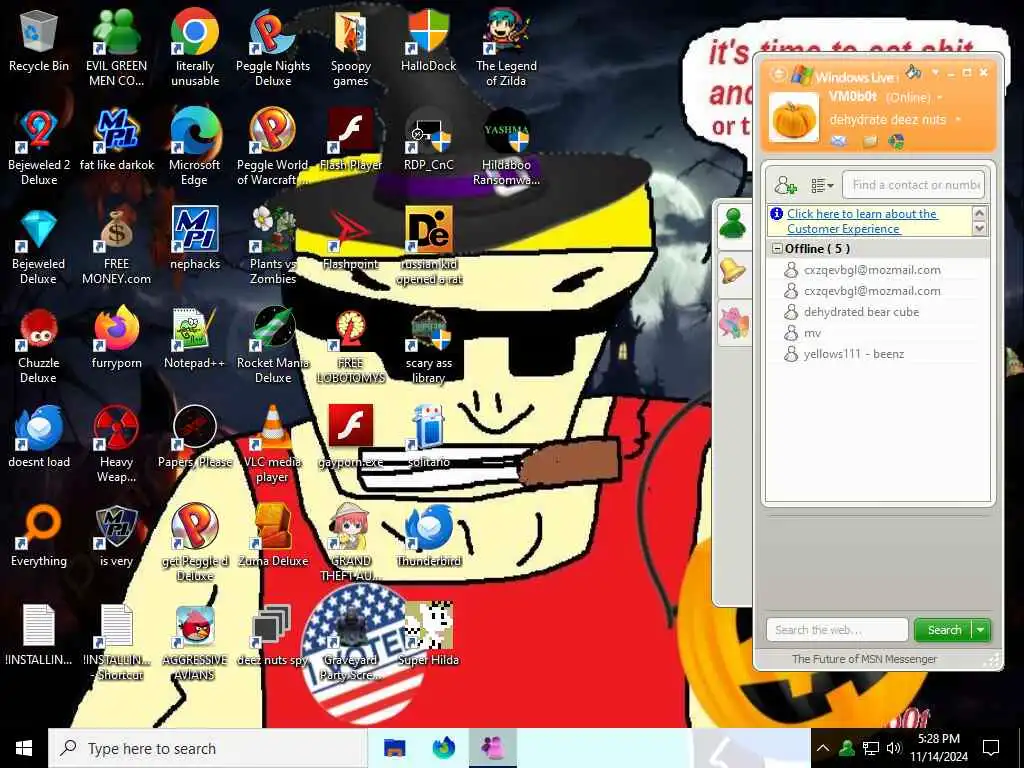Open the contact list layout menu
This screenshot has width=1024, height=768.
click(x=822, y=185)
